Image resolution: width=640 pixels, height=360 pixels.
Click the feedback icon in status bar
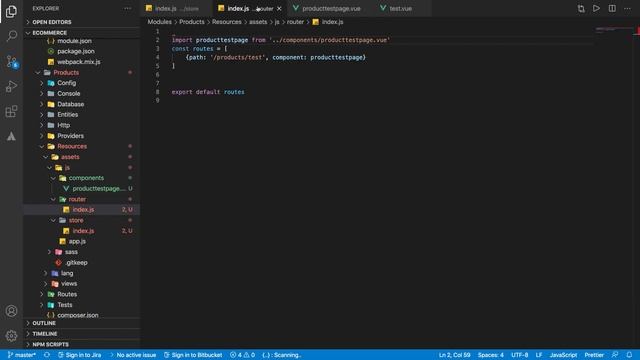pyautogui.click(x=615, y=355)
